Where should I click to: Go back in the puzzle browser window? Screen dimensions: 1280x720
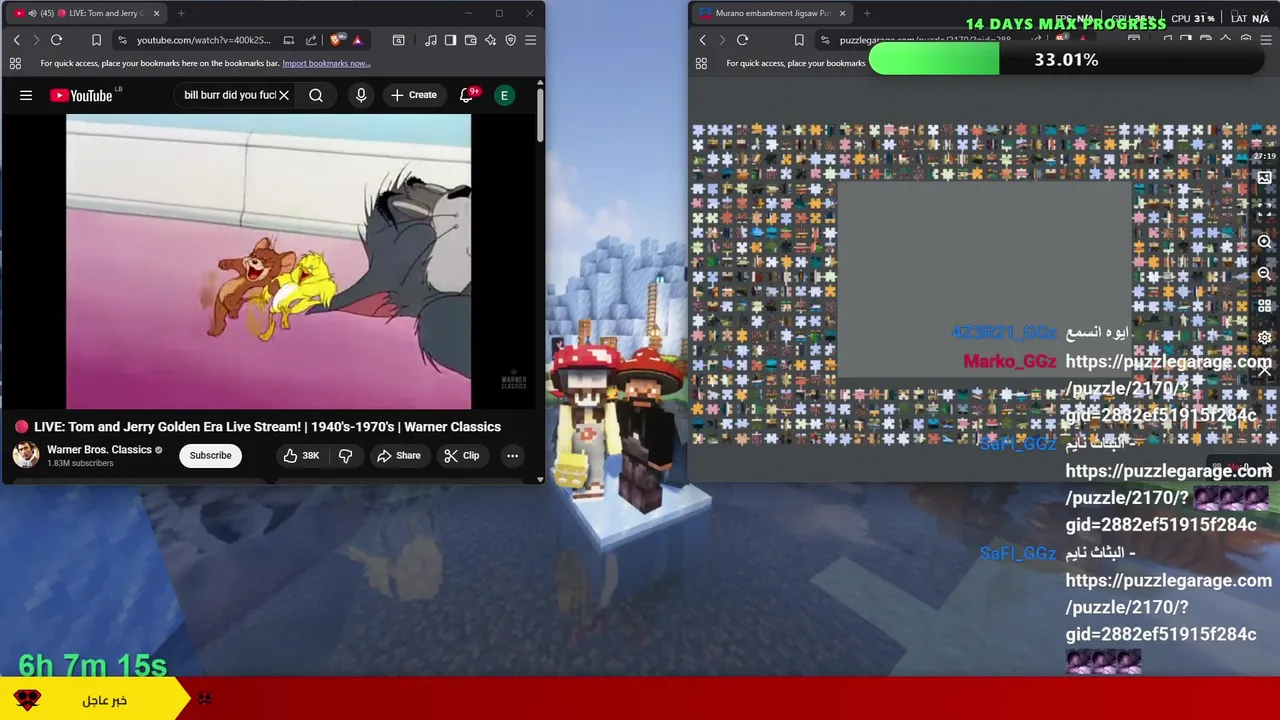click(x=702, y=40)
